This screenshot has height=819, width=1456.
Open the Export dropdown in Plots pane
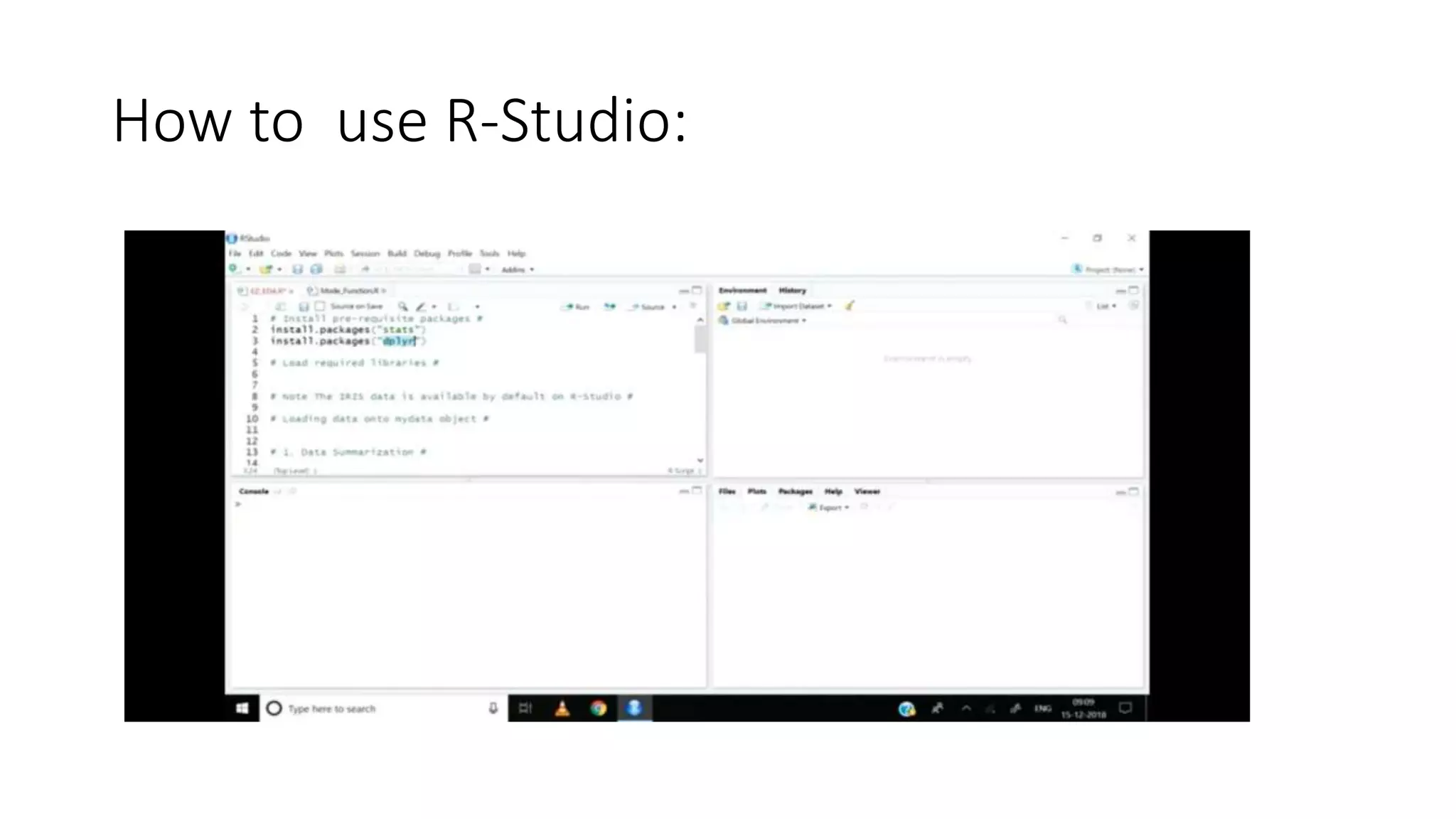(828, 508)
